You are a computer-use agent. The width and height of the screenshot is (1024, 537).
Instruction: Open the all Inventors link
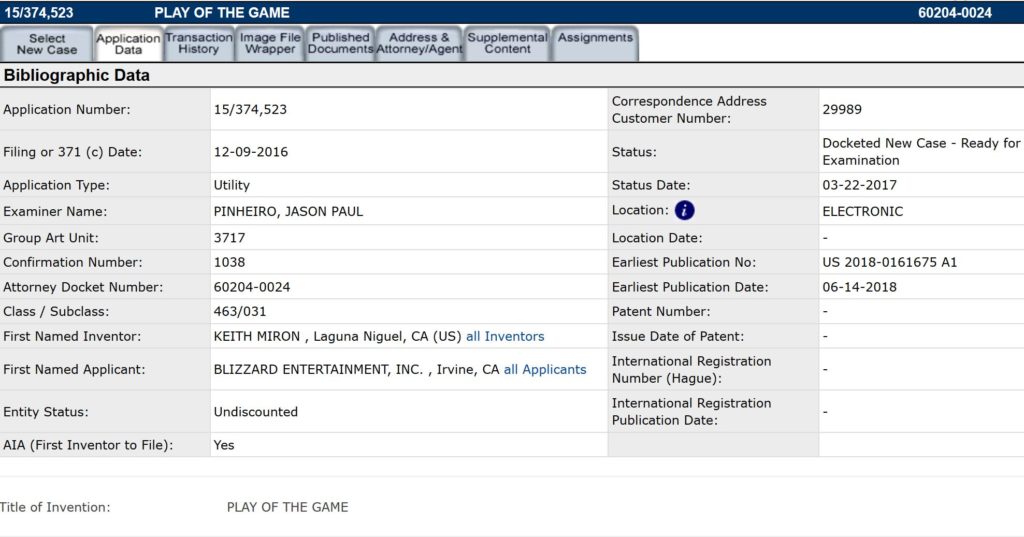[505, 337]
